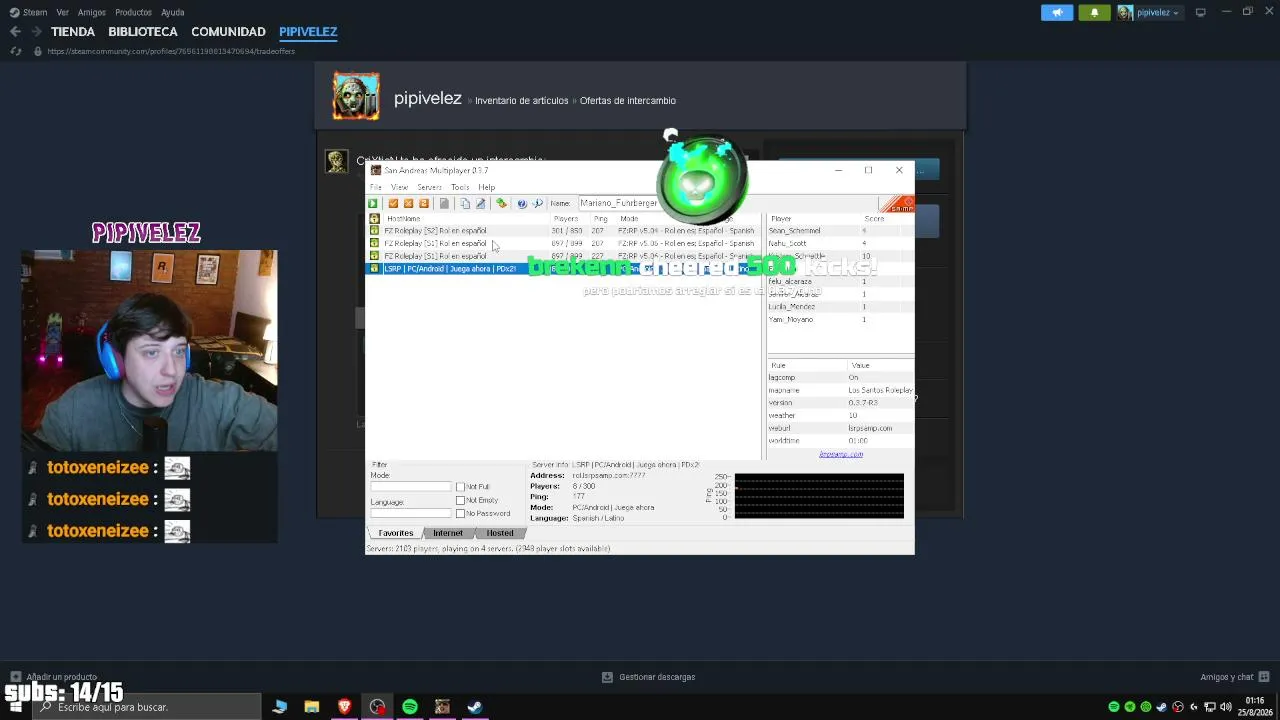Click the Master List document icon in SA-MP toolbar
This screenshot has height=720, width=1280.
click(x=444, y=203)
